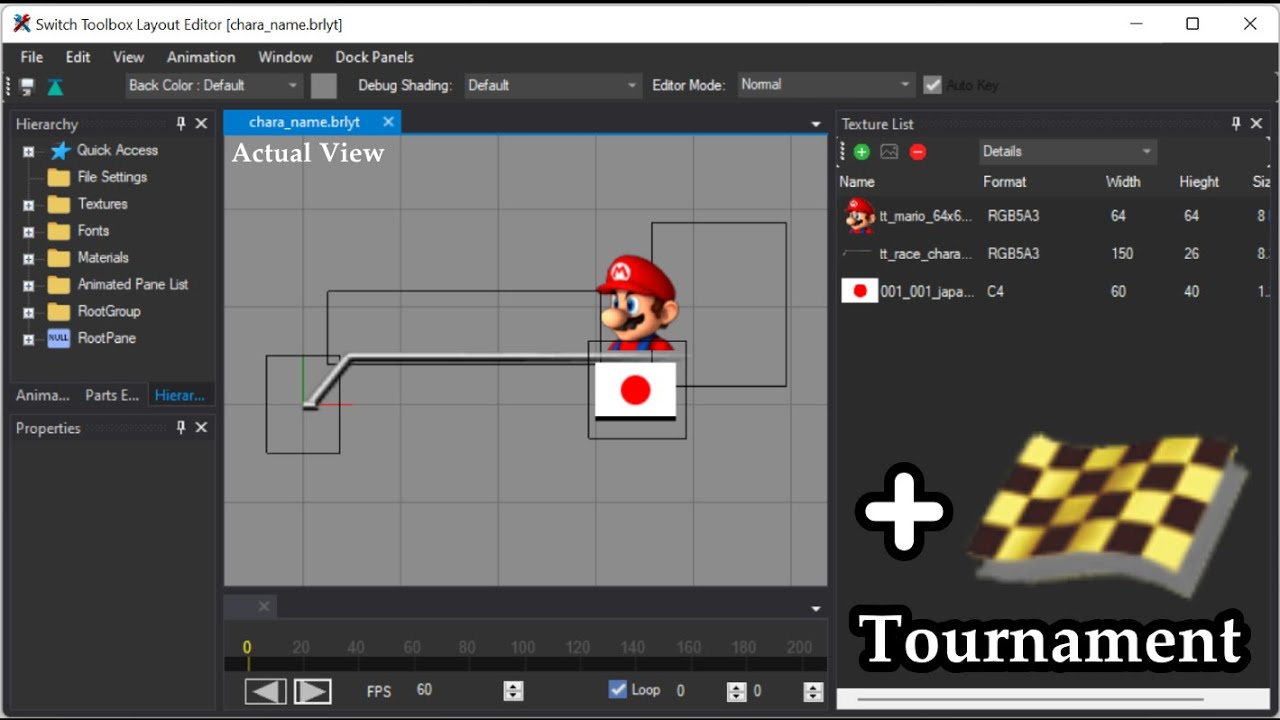Pin the Properties panel

[181, 427]
